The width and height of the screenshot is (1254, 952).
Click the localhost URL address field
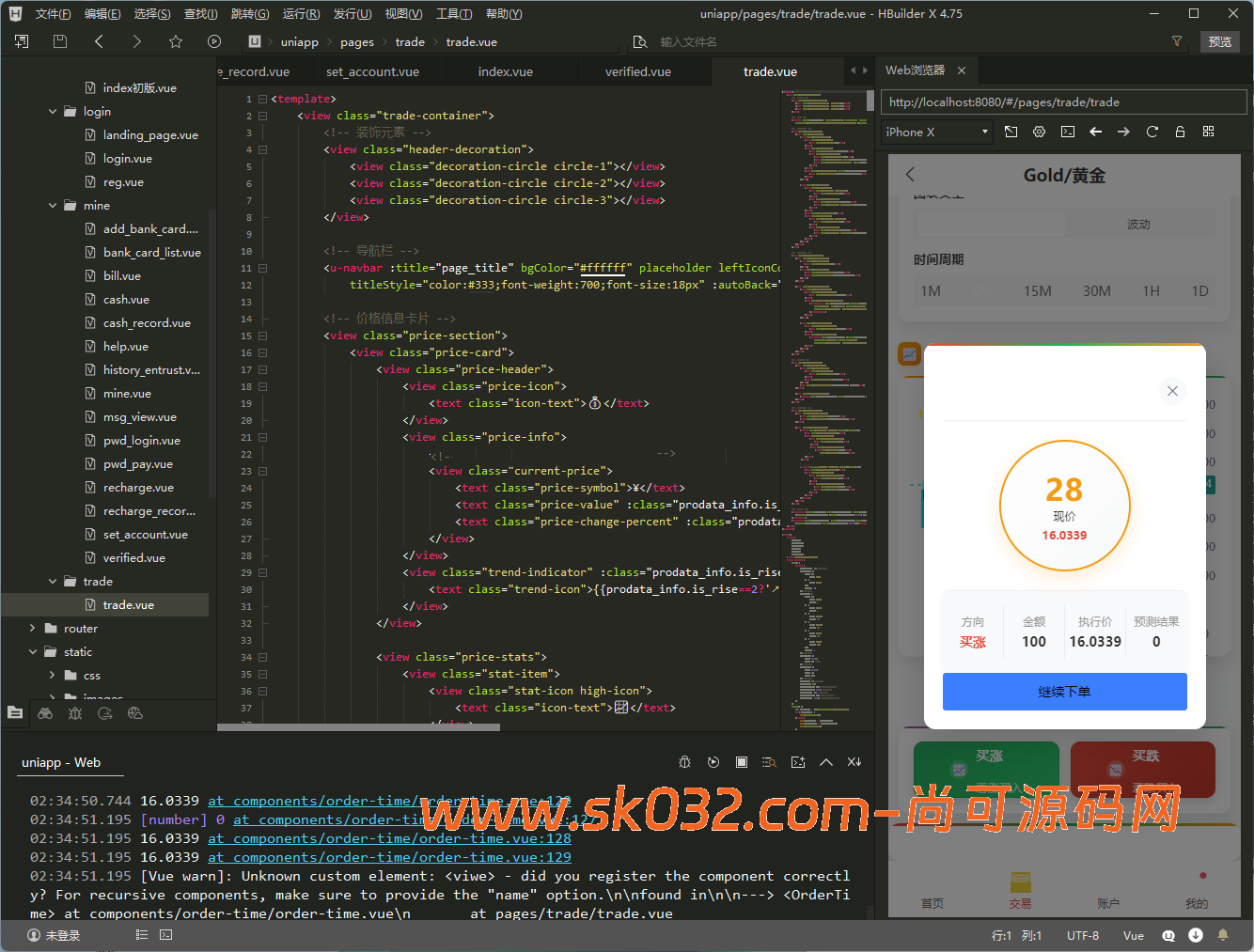coord(1062,102)
